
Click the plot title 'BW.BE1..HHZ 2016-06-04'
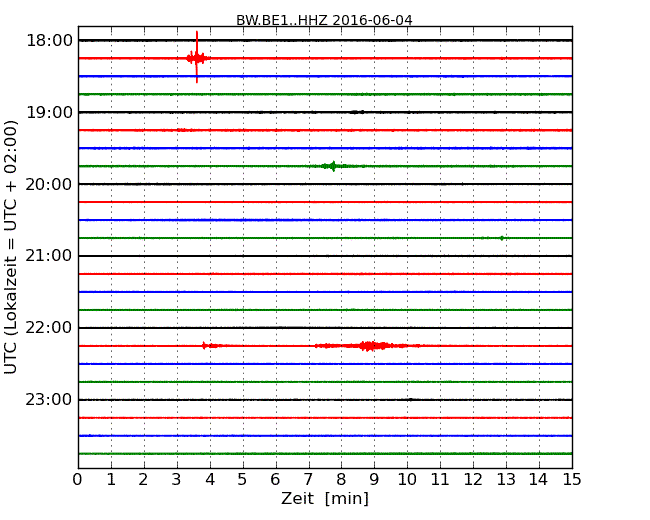(324, 20)
